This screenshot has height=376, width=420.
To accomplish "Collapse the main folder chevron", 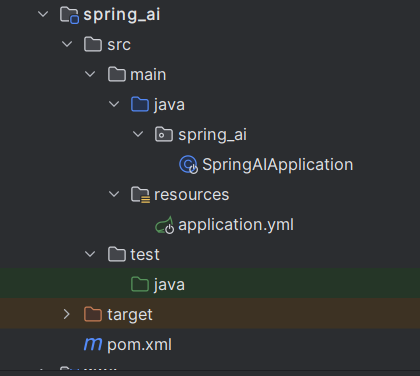I will click(90, 74).
